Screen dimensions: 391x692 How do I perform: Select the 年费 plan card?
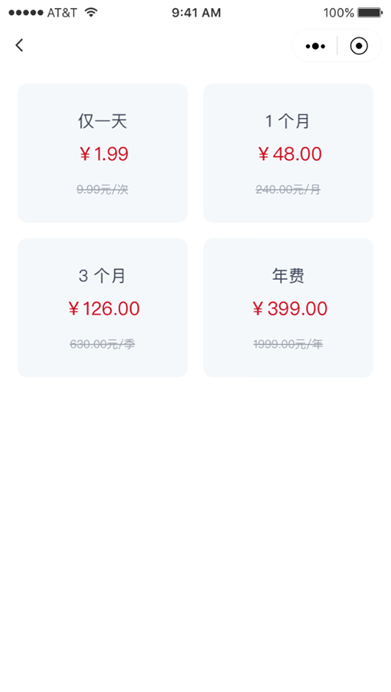[x=288, y=308]
